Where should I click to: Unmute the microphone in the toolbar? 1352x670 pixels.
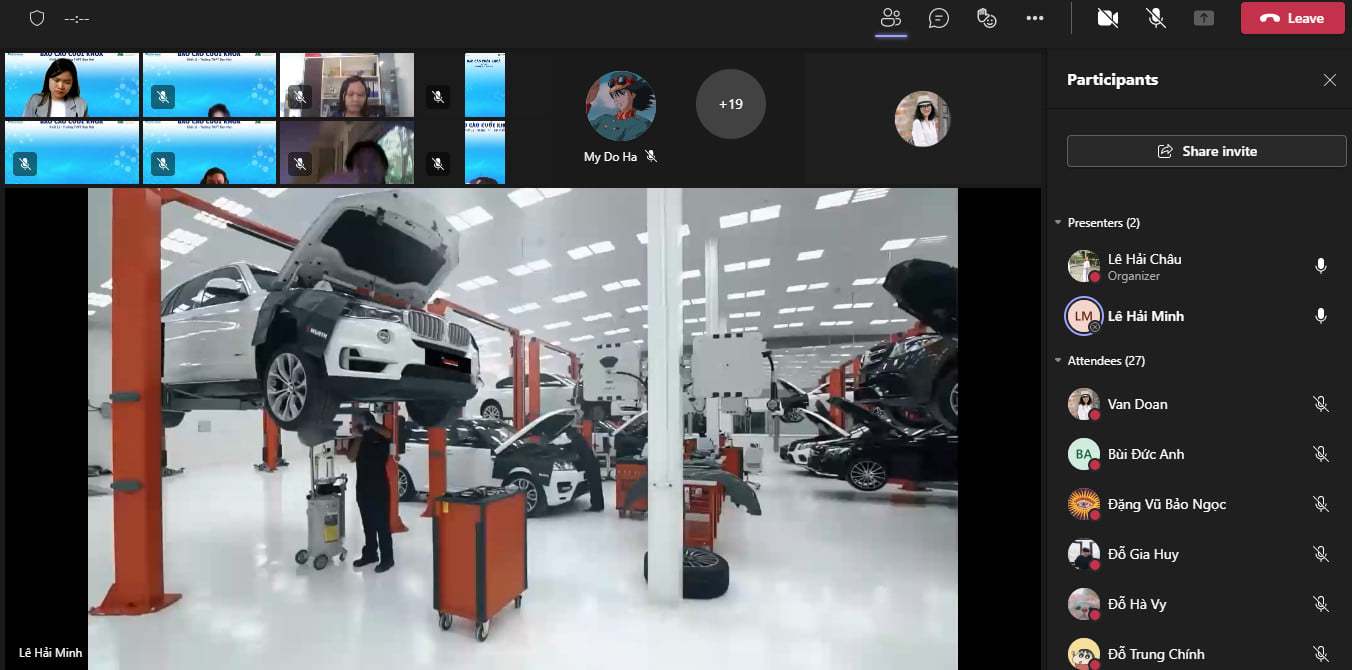click(1156, 18)
